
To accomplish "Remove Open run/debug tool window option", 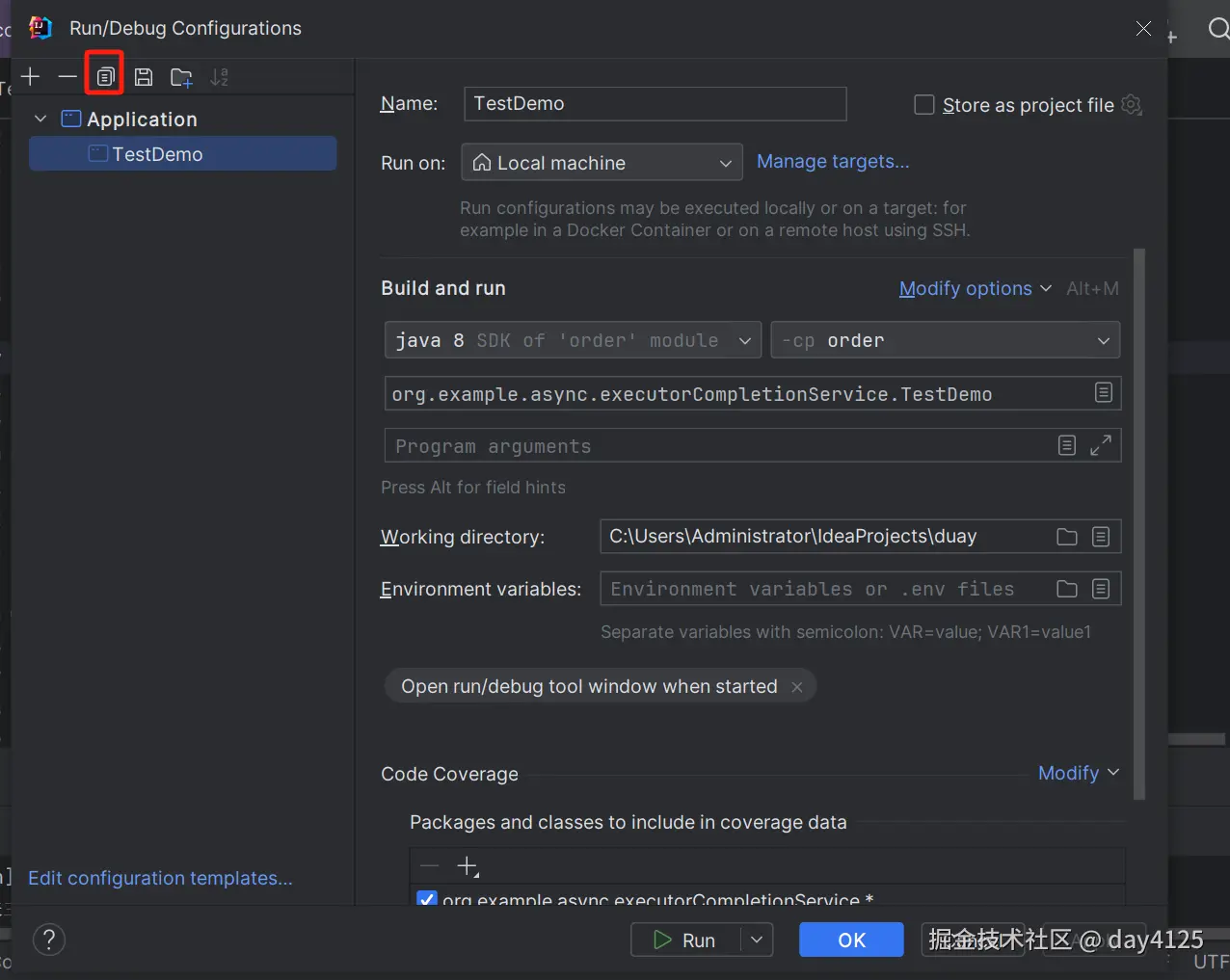I will [797, 687].
